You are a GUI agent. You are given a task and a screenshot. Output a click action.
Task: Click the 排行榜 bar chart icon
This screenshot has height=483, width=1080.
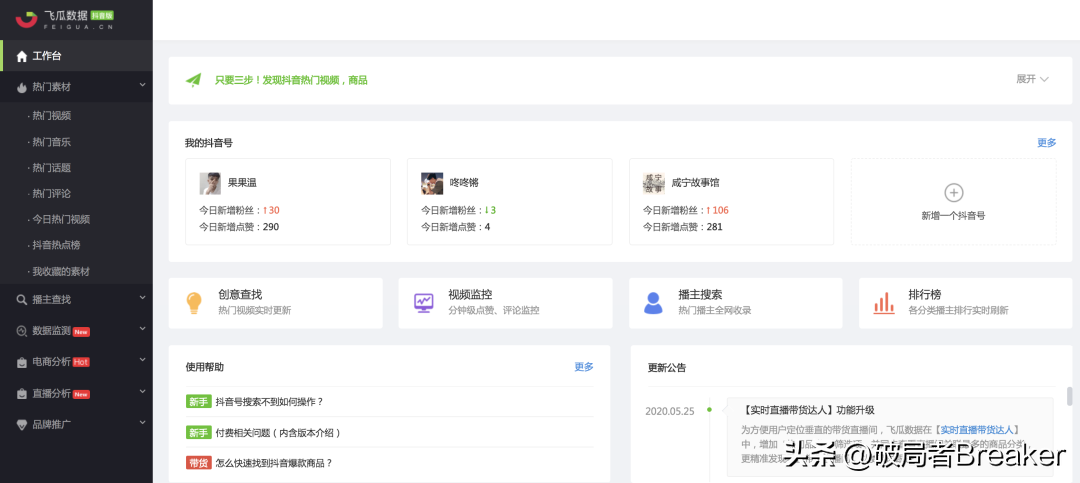884,303
